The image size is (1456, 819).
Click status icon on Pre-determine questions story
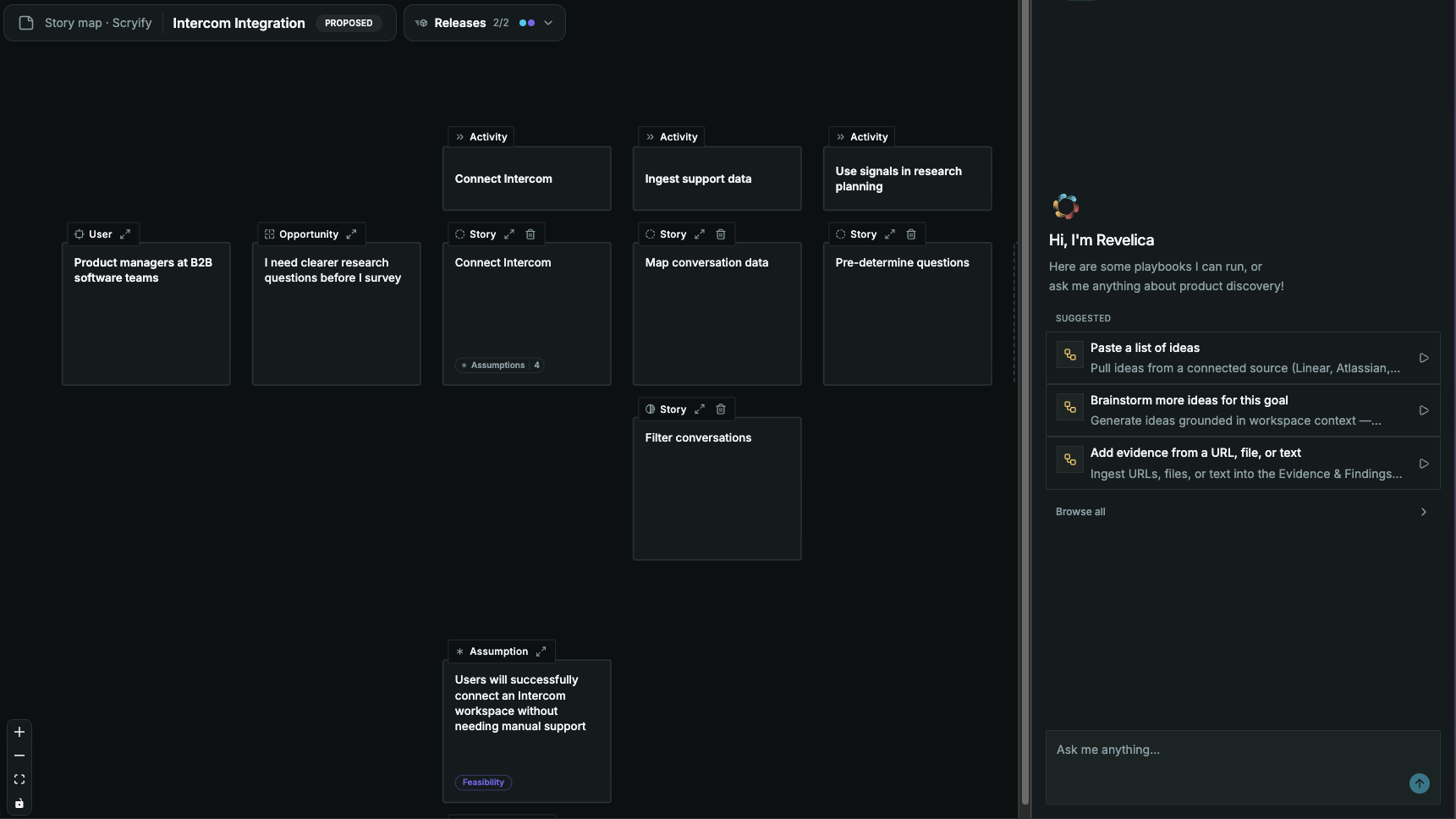coord(841,234)
